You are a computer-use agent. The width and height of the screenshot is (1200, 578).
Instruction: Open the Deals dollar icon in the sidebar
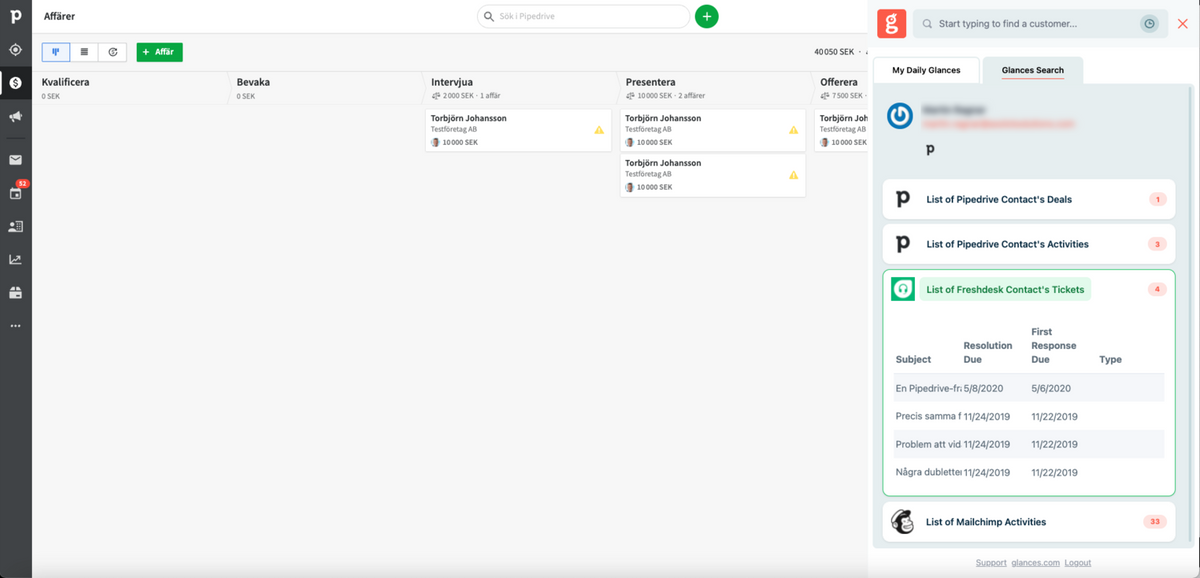coord(15,83)
